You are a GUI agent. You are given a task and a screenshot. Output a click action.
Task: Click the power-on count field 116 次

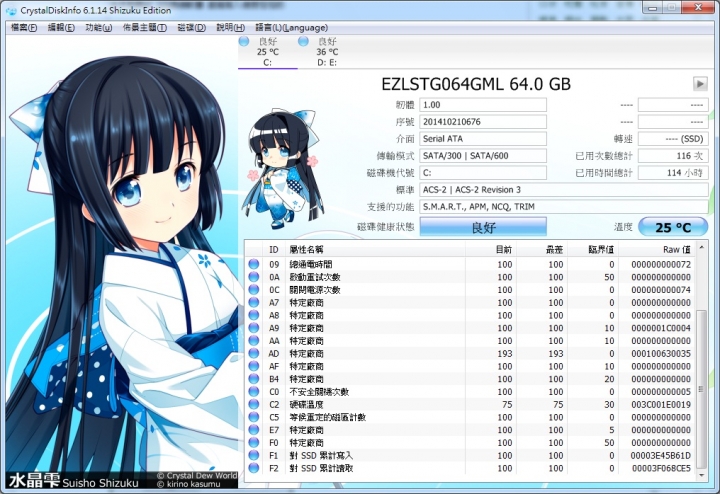673,156
